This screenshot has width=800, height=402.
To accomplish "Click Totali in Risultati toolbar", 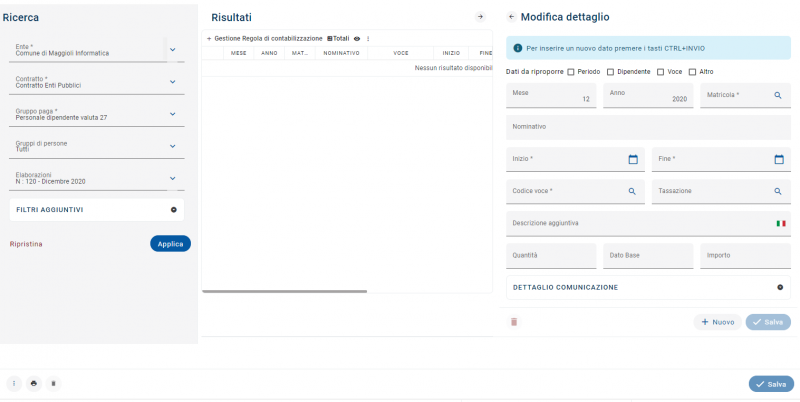I will coord(338,39).
